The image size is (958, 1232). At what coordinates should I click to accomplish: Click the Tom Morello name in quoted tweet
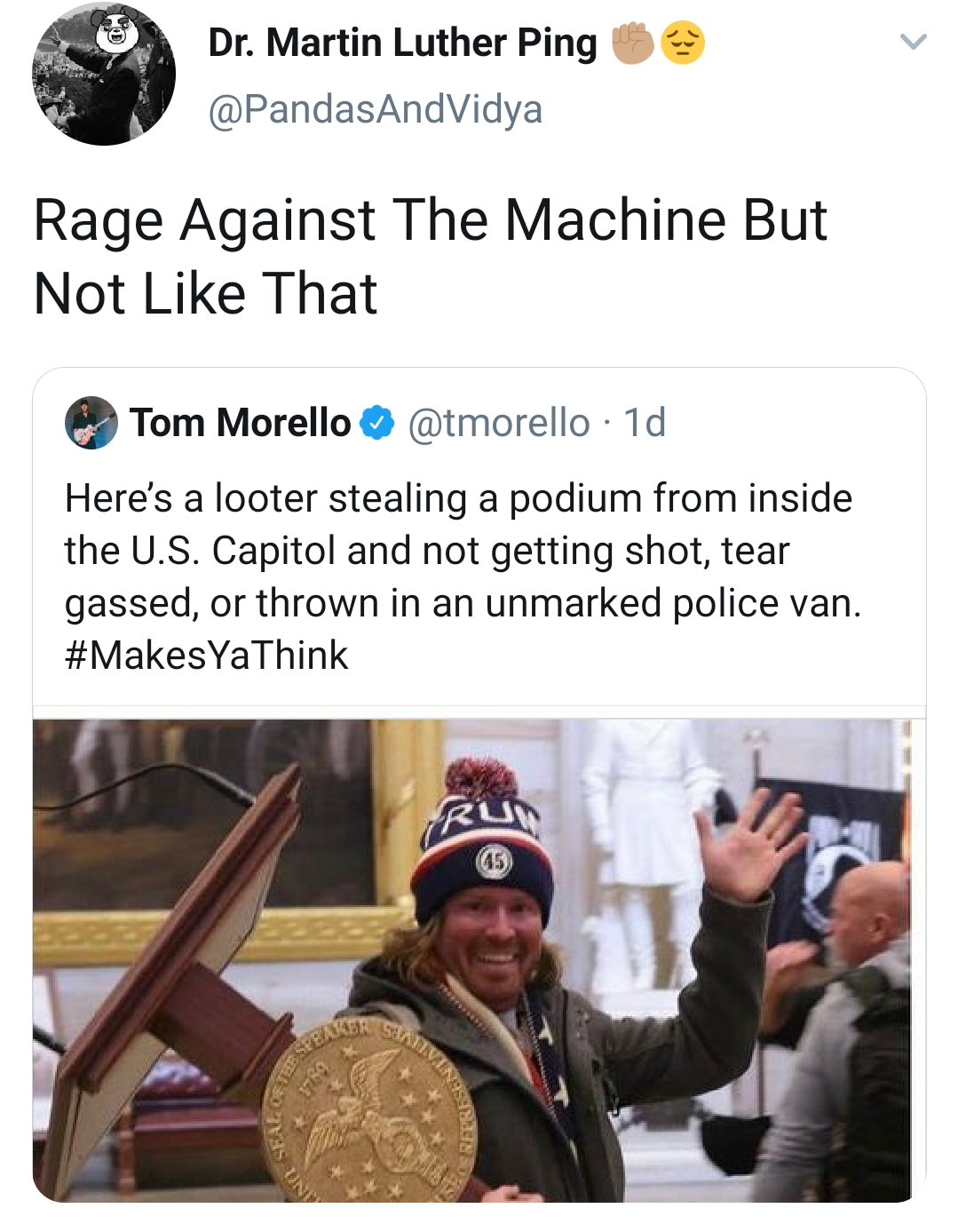pos(240,423)
